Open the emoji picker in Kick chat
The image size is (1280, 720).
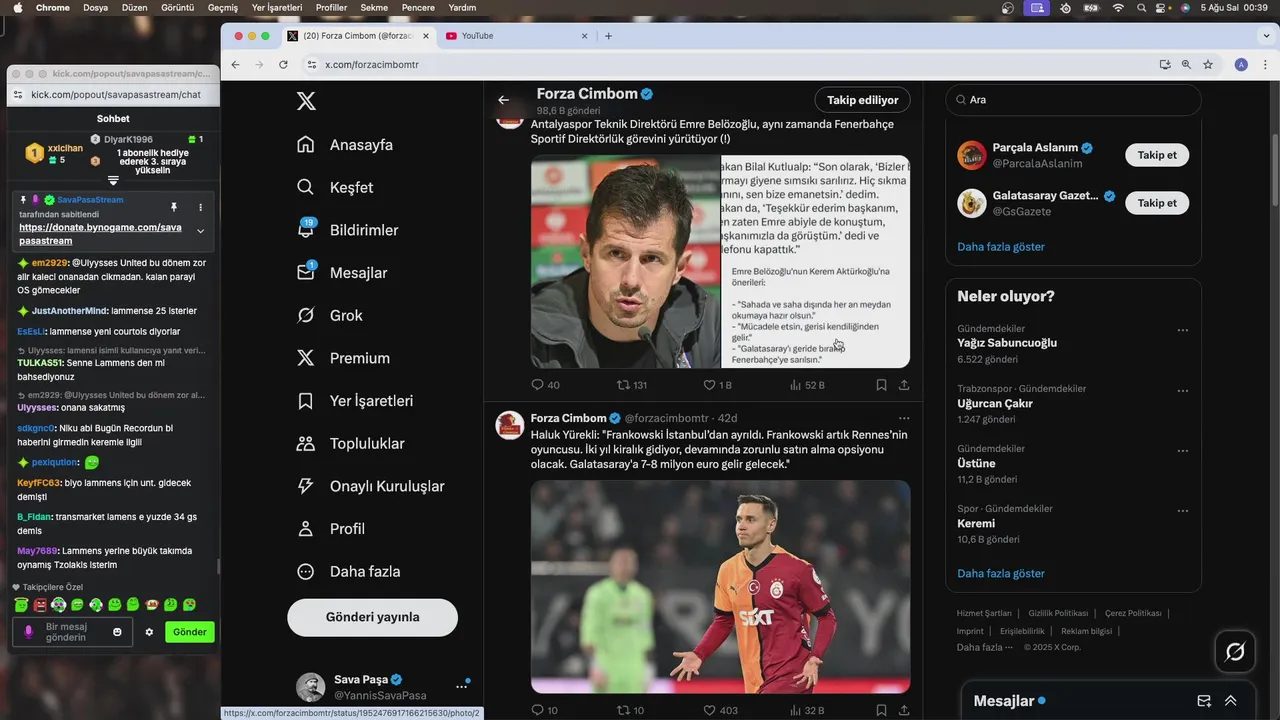click(x=117, y=632)
